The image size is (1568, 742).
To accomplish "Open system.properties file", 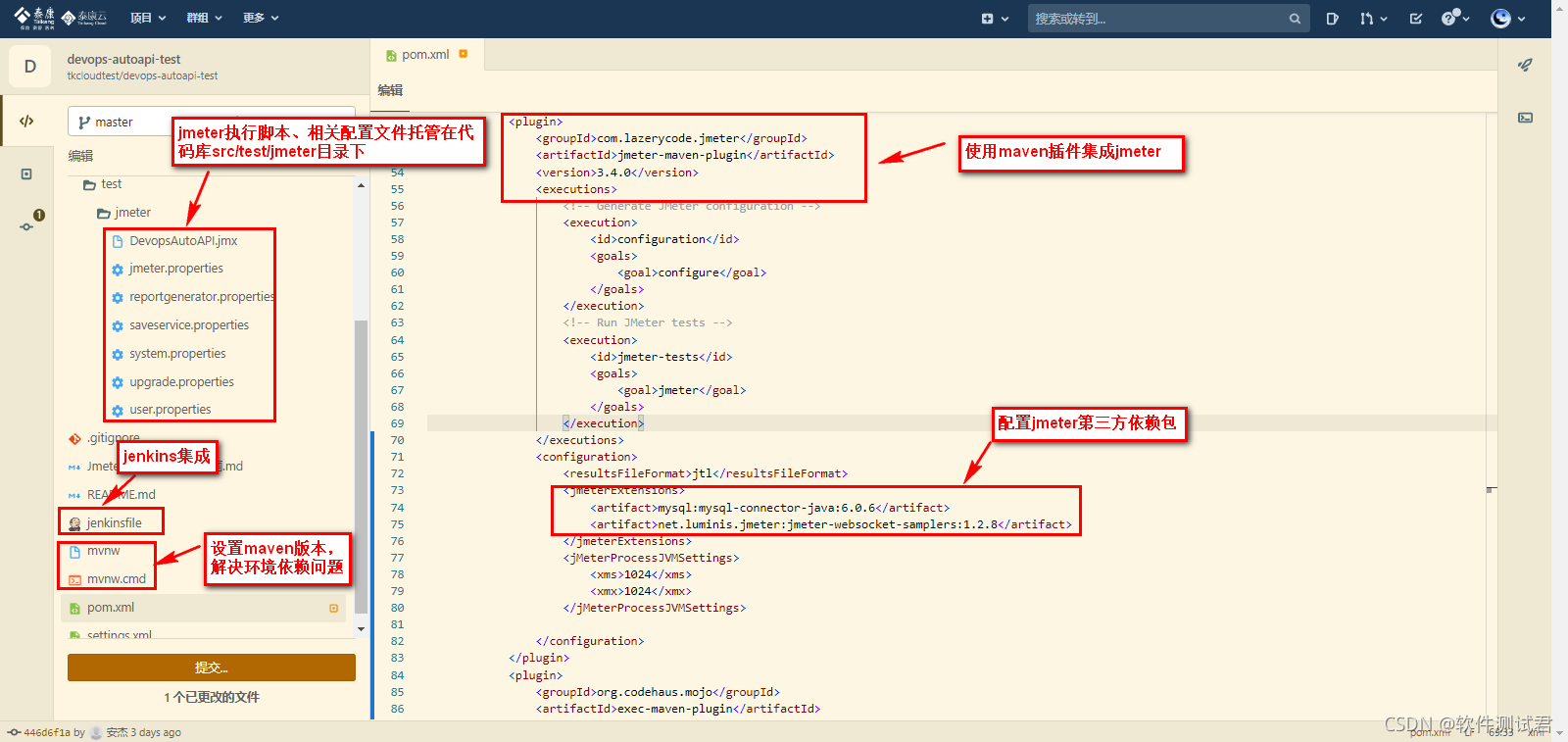I will (x=177, y=354).
